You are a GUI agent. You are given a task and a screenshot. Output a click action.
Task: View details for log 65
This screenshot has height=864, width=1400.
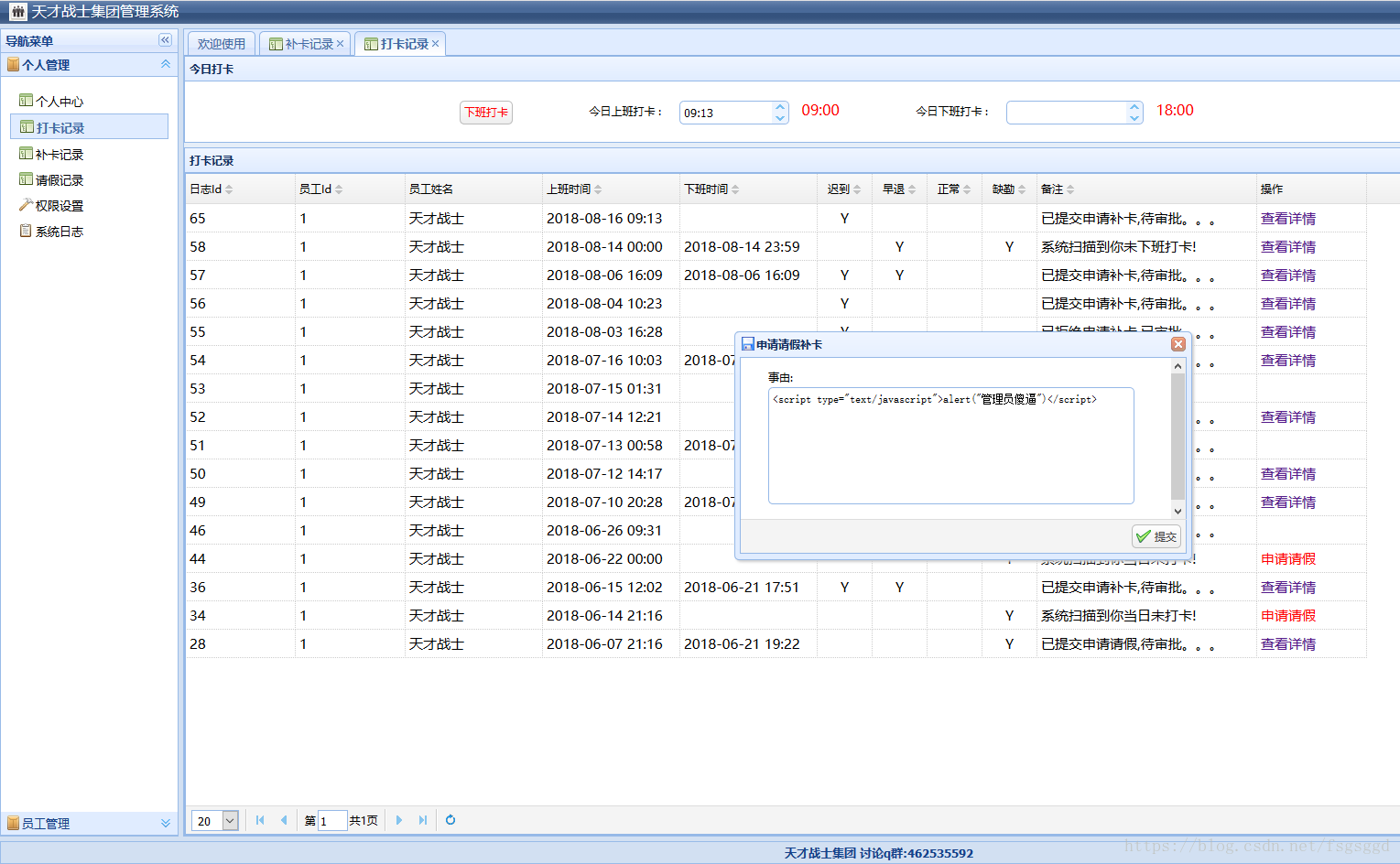pos(1288,219)
